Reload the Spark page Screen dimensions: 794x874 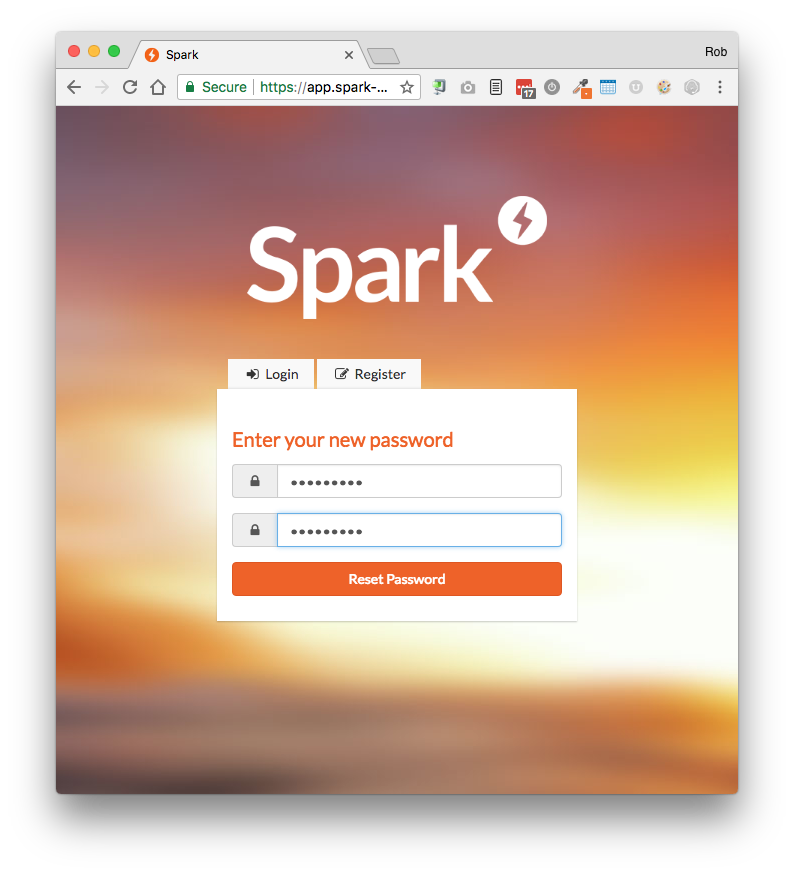pyautogui.click(x=130, y=87)
